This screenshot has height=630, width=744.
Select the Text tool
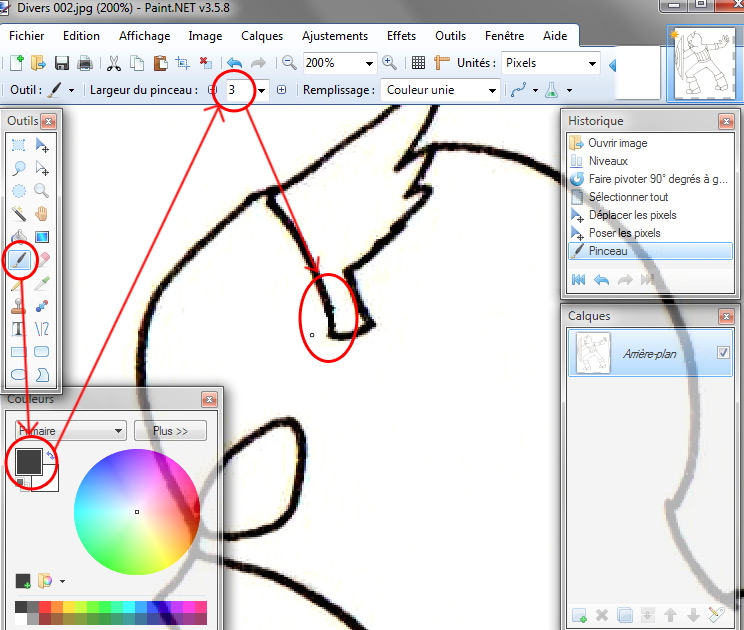pyautogui.click(x=19, y=329)
